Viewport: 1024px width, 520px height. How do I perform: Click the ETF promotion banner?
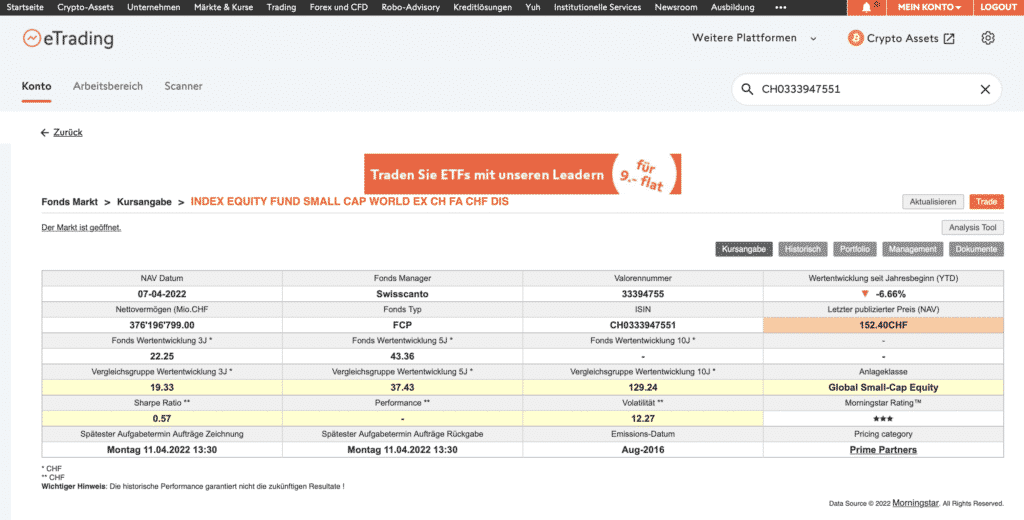(x=522, y=174)
